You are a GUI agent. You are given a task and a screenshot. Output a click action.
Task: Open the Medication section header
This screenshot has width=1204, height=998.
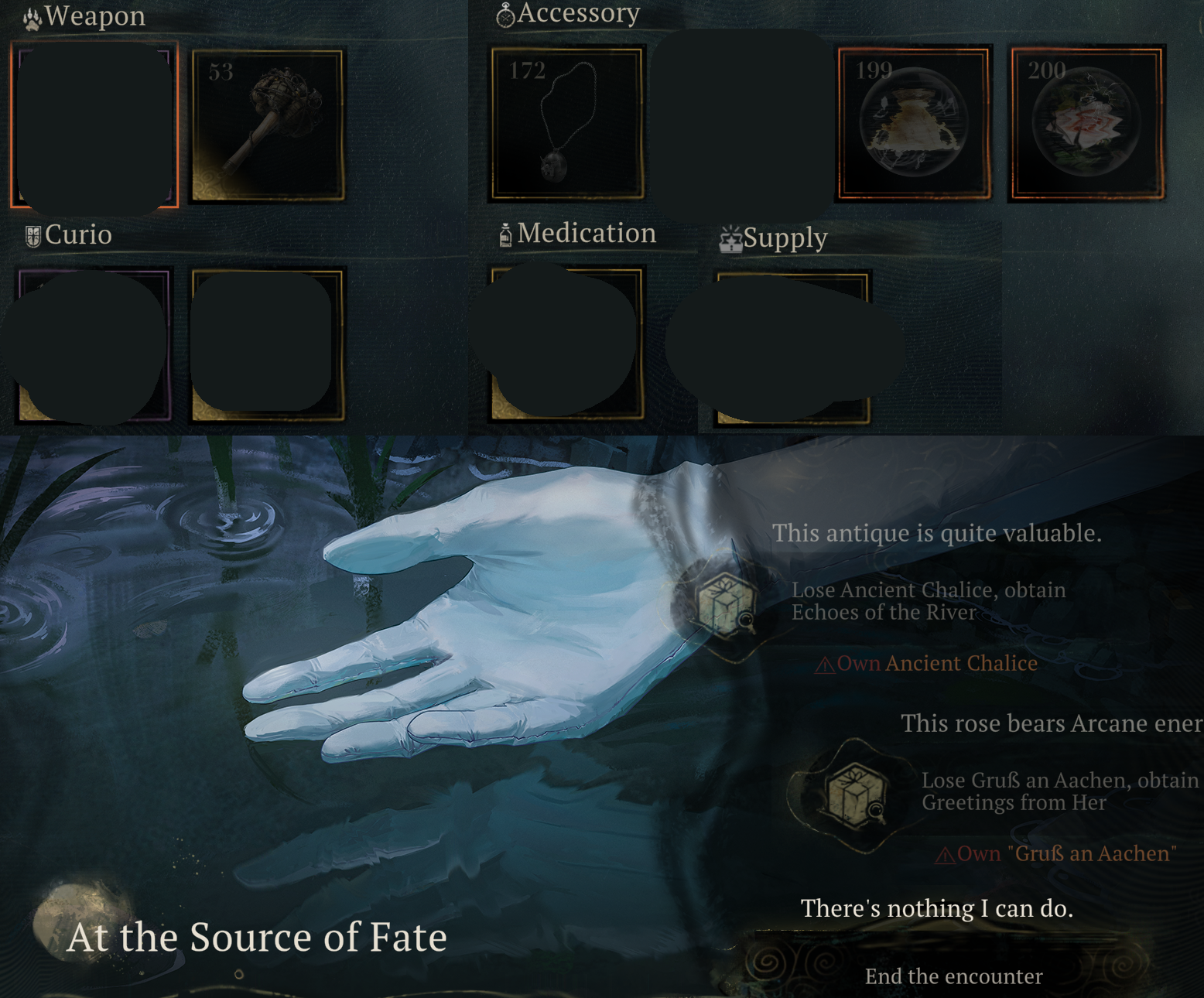578,234
